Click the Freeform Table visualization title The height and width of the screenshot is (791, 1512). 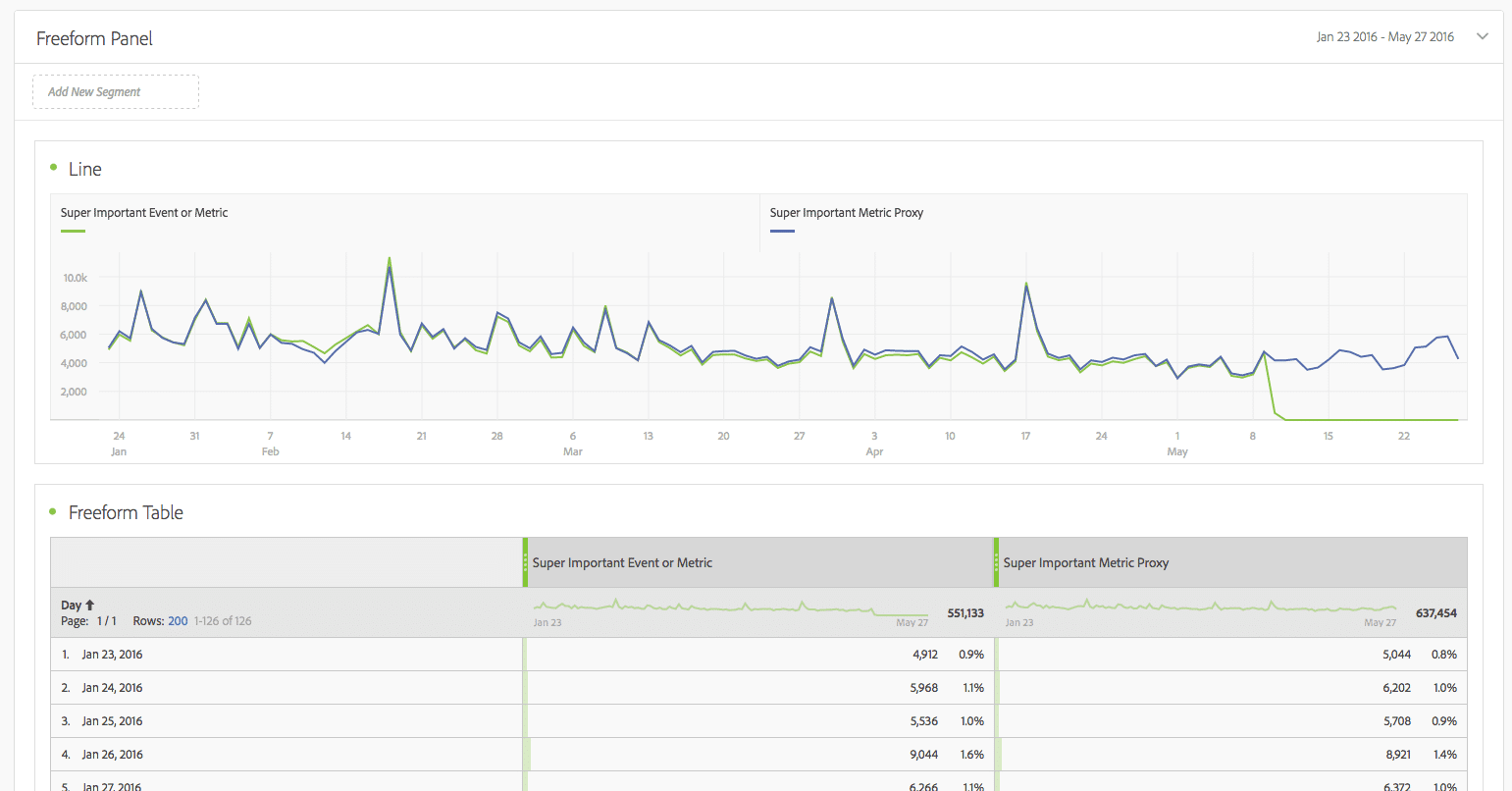click(126, 512)
